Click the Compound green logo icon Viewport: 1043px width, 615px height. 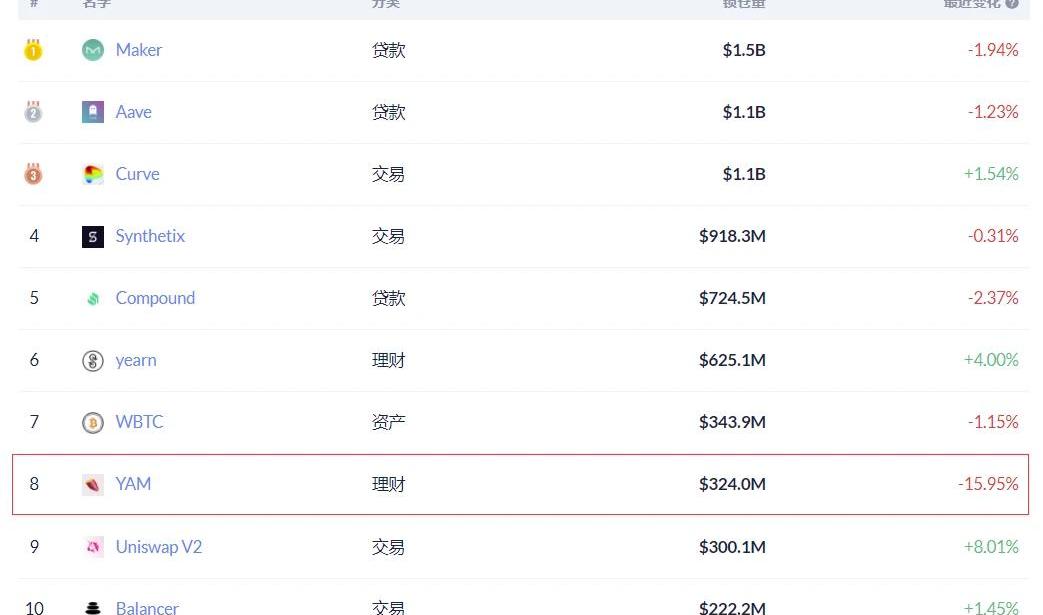pos(92,299)
